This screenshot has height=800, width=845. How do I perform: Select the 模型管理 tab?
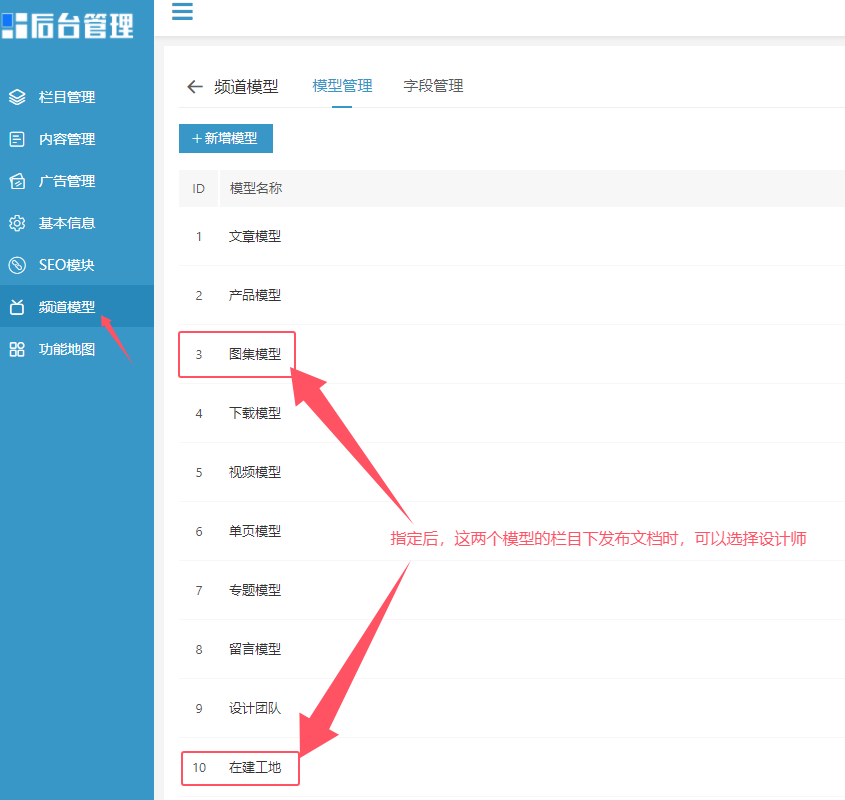(342, 86)
